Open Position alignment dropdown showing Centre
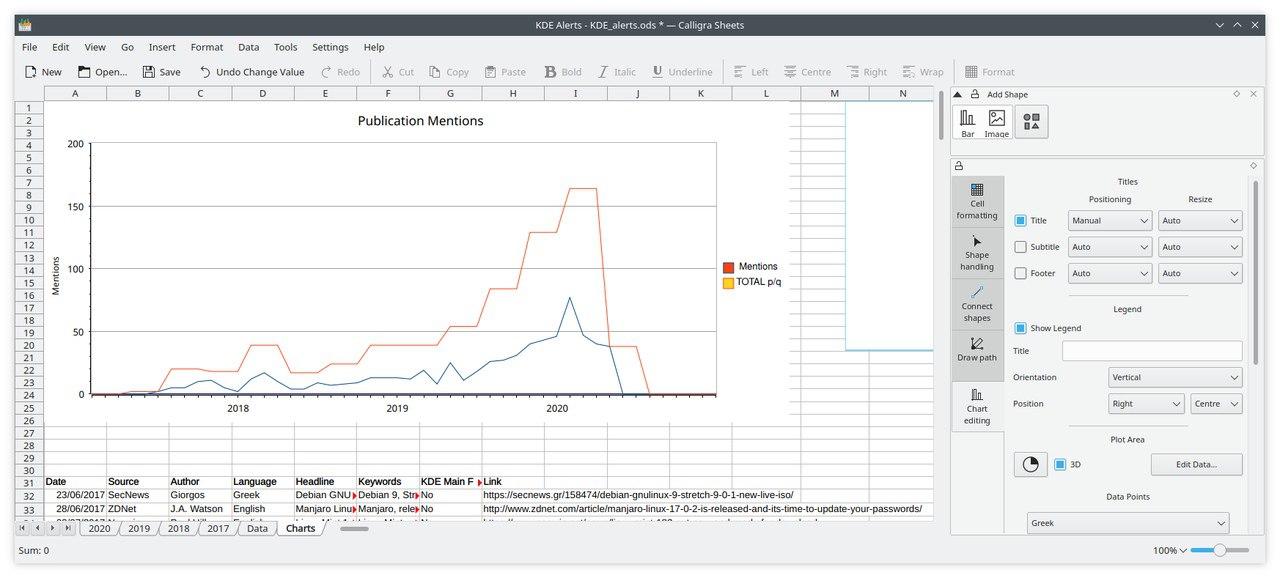 1217,404
